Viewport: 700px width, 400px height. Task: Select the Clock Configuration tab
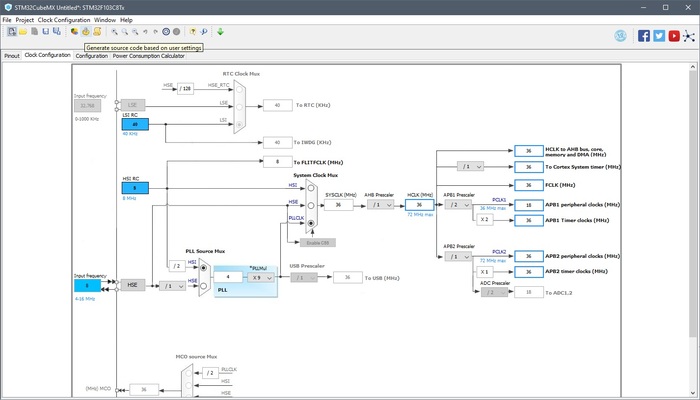[47, 55]
